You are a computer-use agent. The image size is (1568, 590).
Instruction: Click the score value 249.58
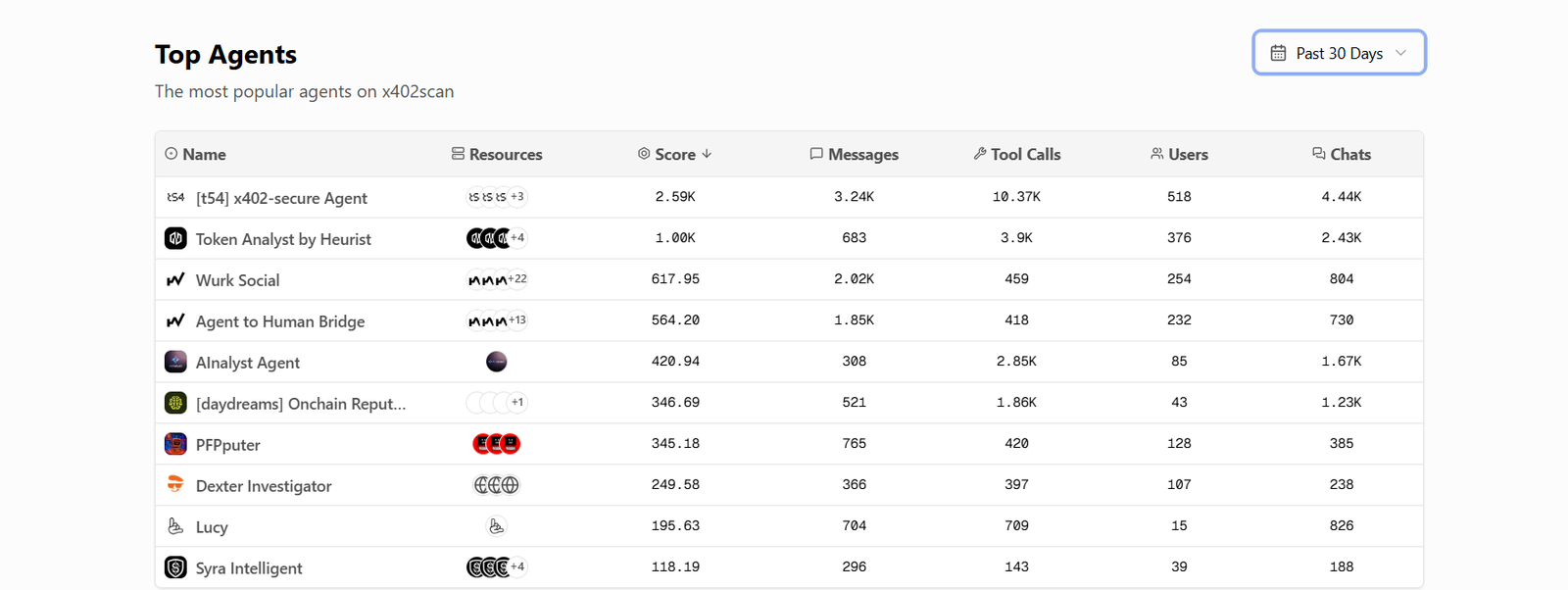pos(675,485)
